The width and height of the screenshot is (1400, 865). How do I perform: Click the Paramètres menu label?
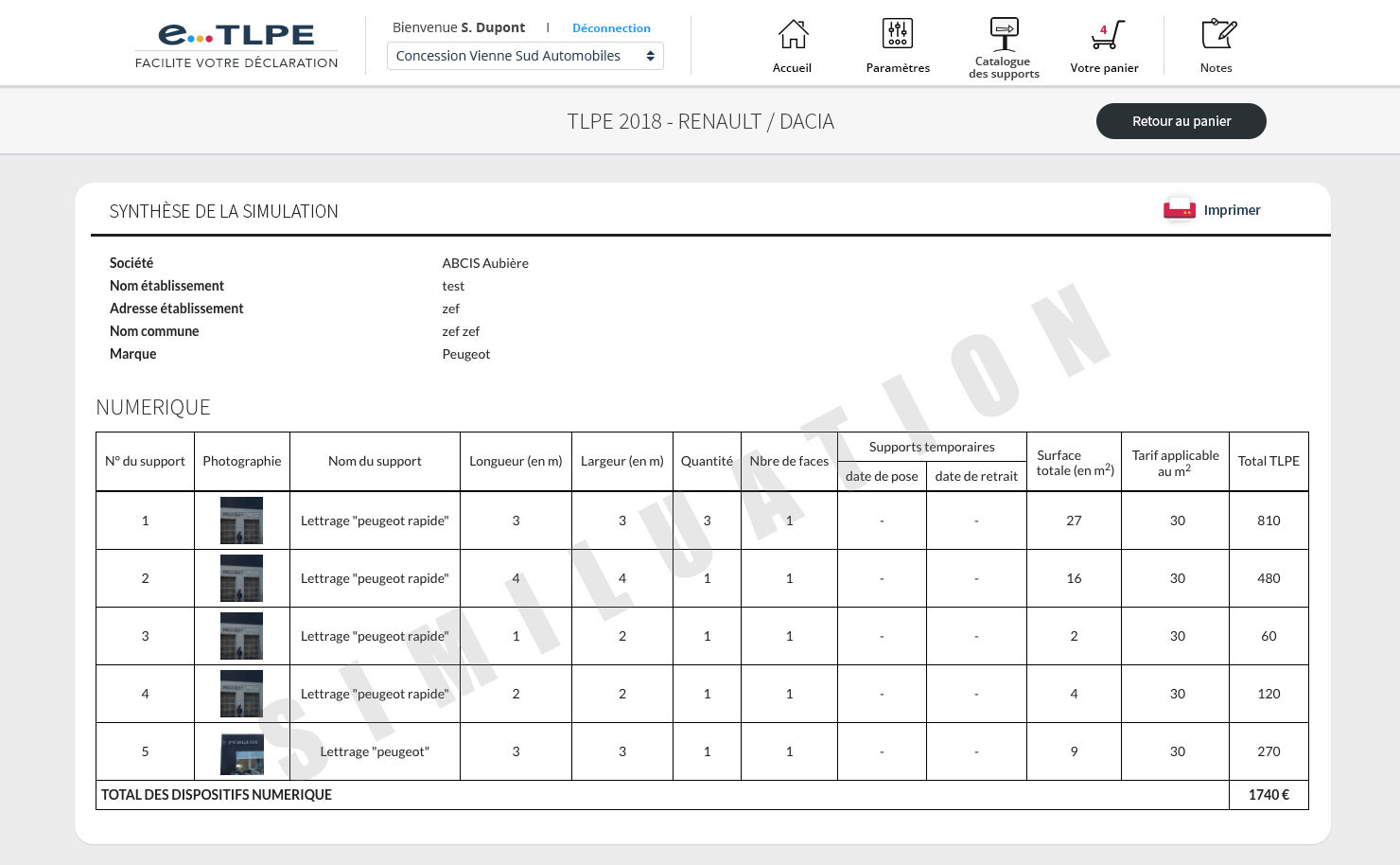(898, 68)
